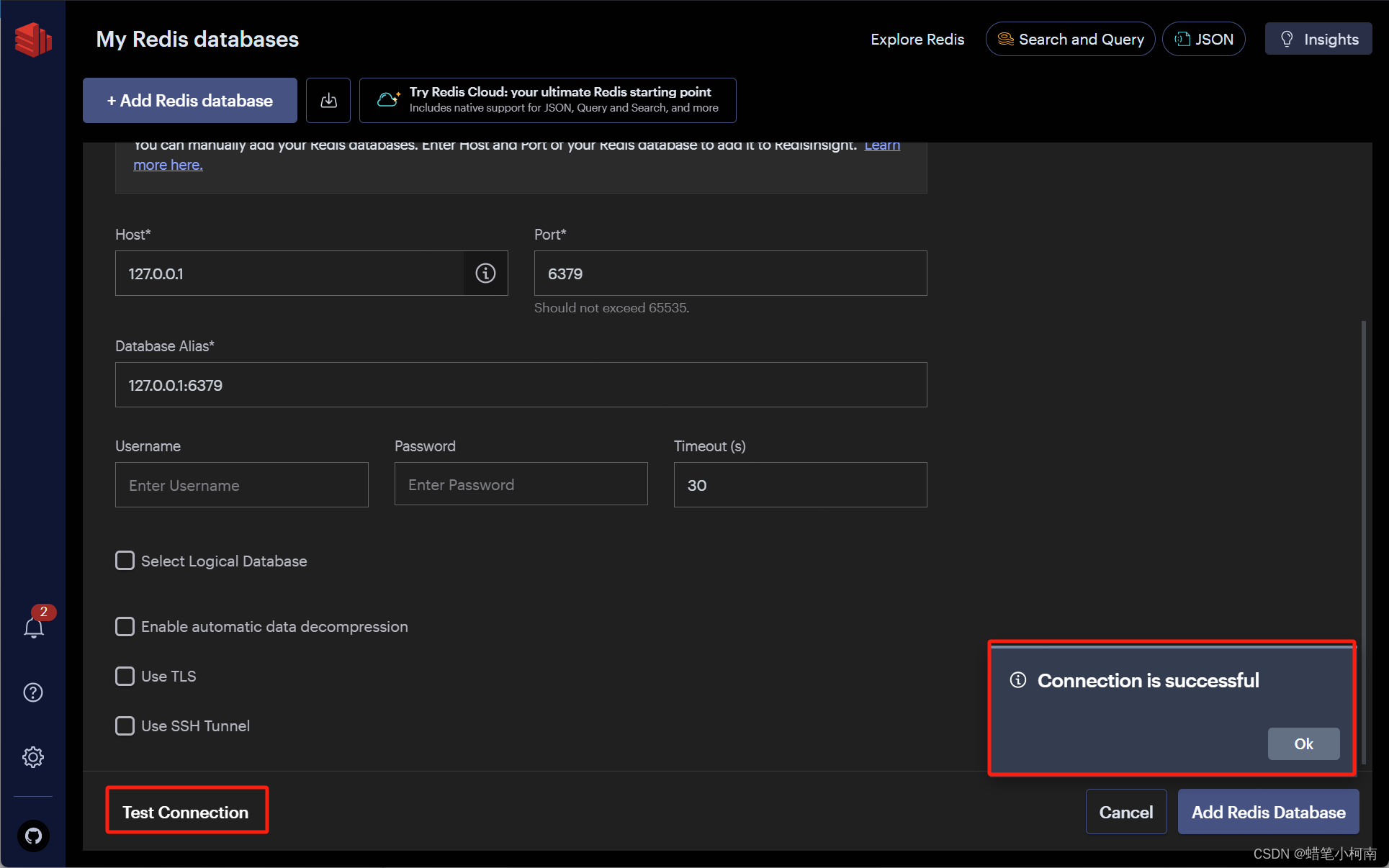This screenshot has height=868, width=1389.
Task: Dismiss notification with Ok button
Action: pos(1303,743)
